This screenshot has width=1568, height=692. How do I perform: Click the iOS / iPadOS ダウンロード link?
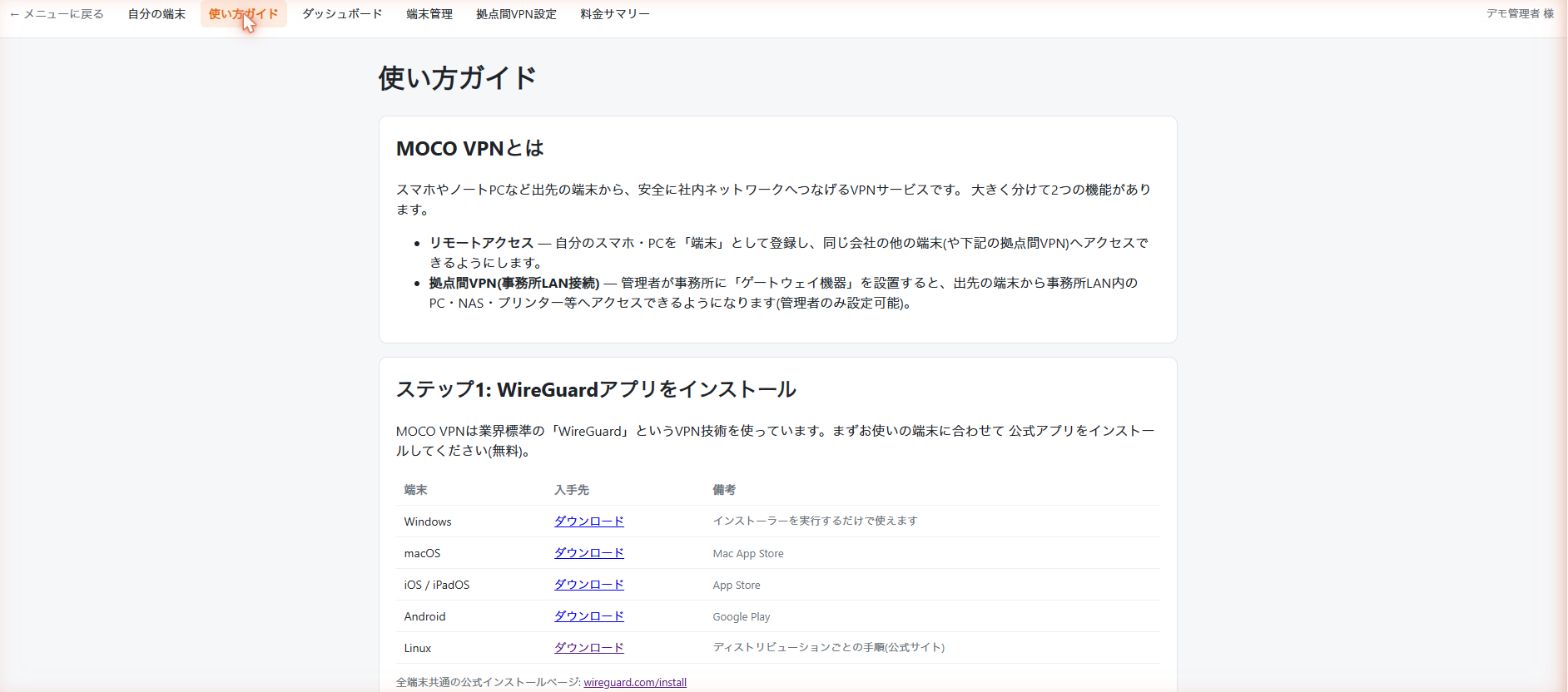click(x=589, y=585)
